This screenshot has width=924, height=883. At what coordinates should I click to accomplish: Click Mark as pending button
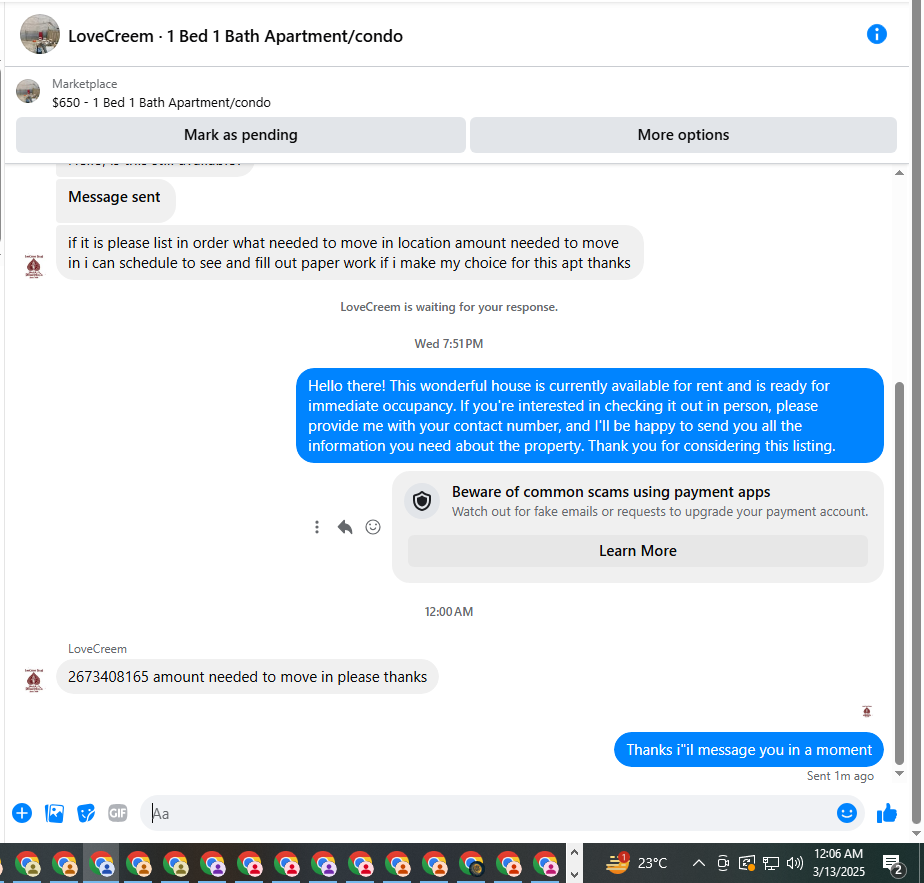[x=240, y=135]
